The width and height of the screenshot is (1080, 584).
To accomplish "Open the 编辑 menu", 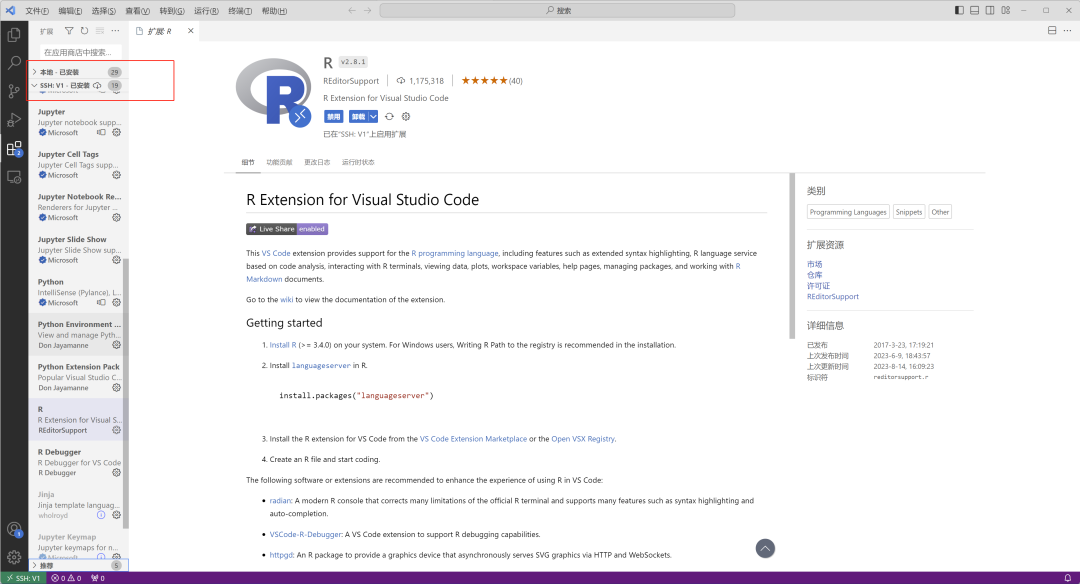I will coord(70,10).
